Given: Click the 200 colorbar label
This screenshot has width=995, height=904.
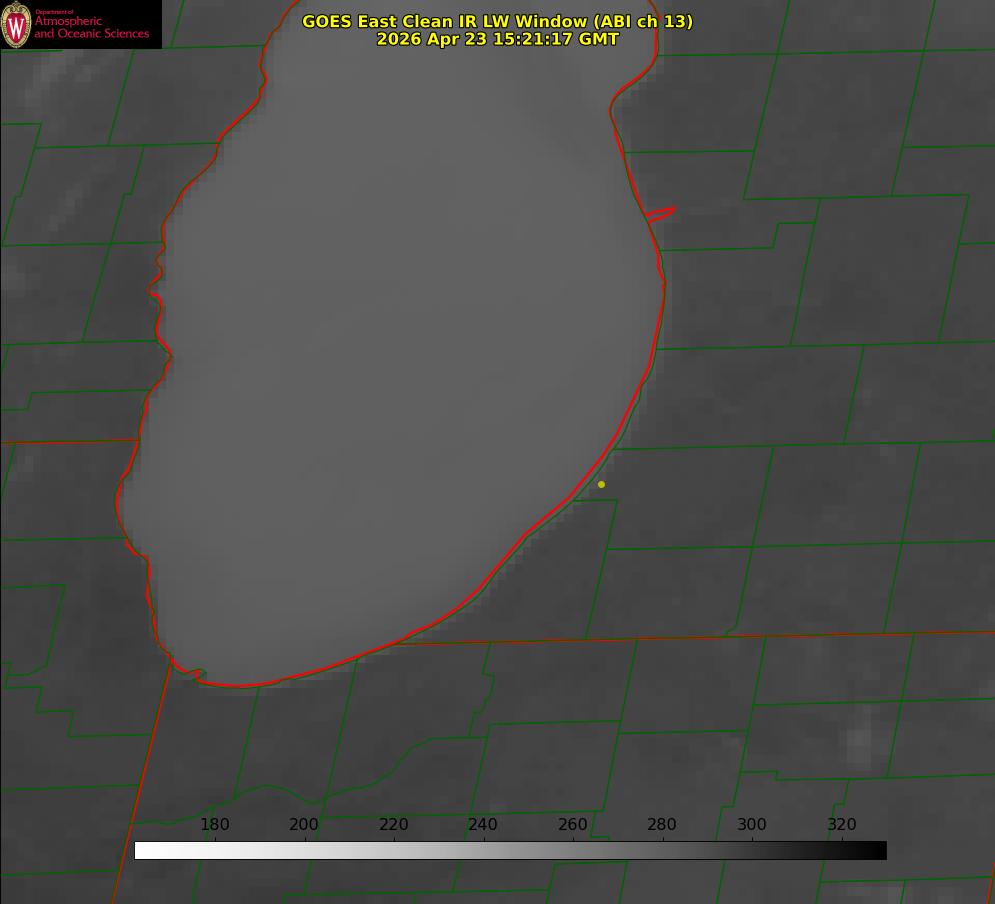Looking at the screenshot, I should (x=304, y=824).
